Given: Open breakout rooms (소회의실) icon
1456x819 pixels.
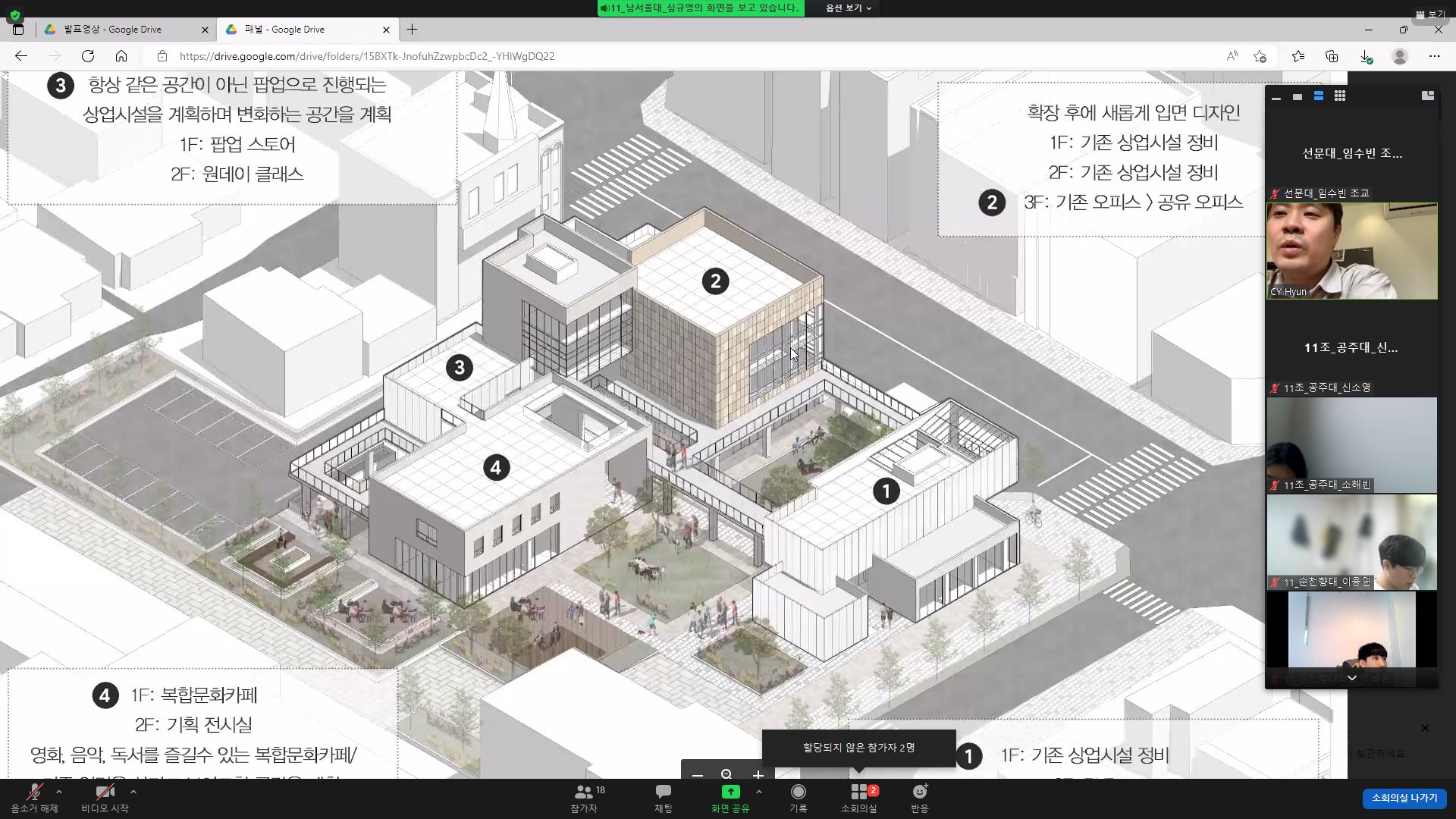Looking at the screenshot, I should point(858,797).
